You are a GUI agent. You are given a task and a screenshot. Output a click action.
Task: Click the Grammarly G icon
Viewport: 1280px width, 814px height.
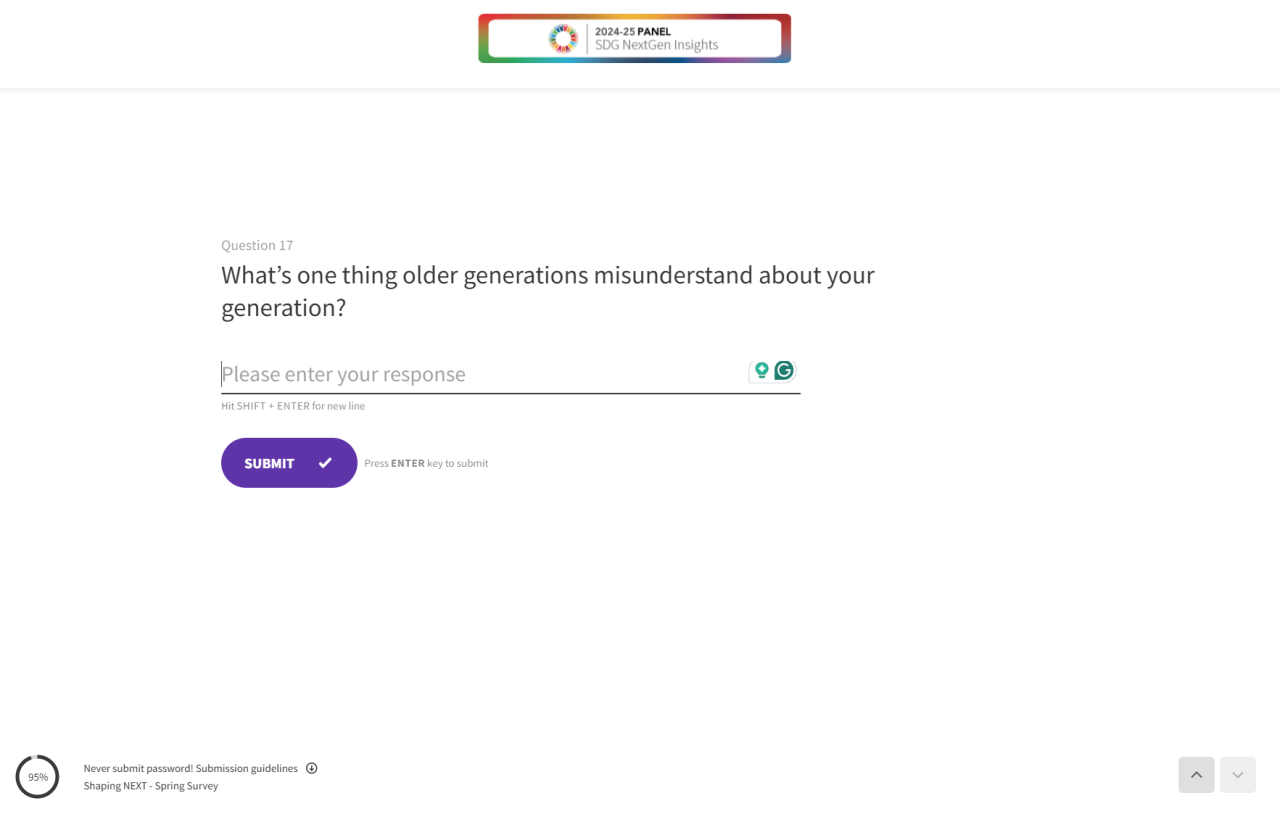784,371
